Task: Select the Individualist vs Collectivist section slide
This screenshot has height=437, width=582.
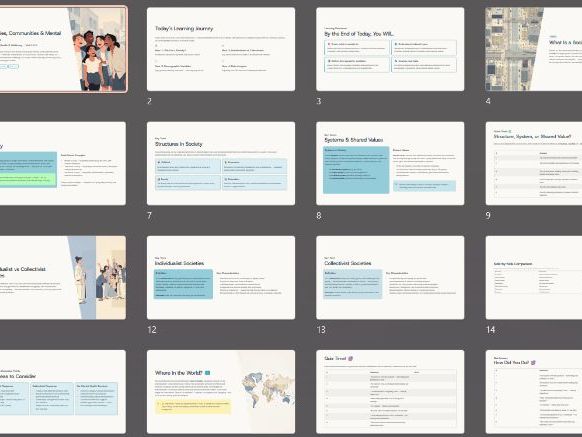Action: pos(63,278)
